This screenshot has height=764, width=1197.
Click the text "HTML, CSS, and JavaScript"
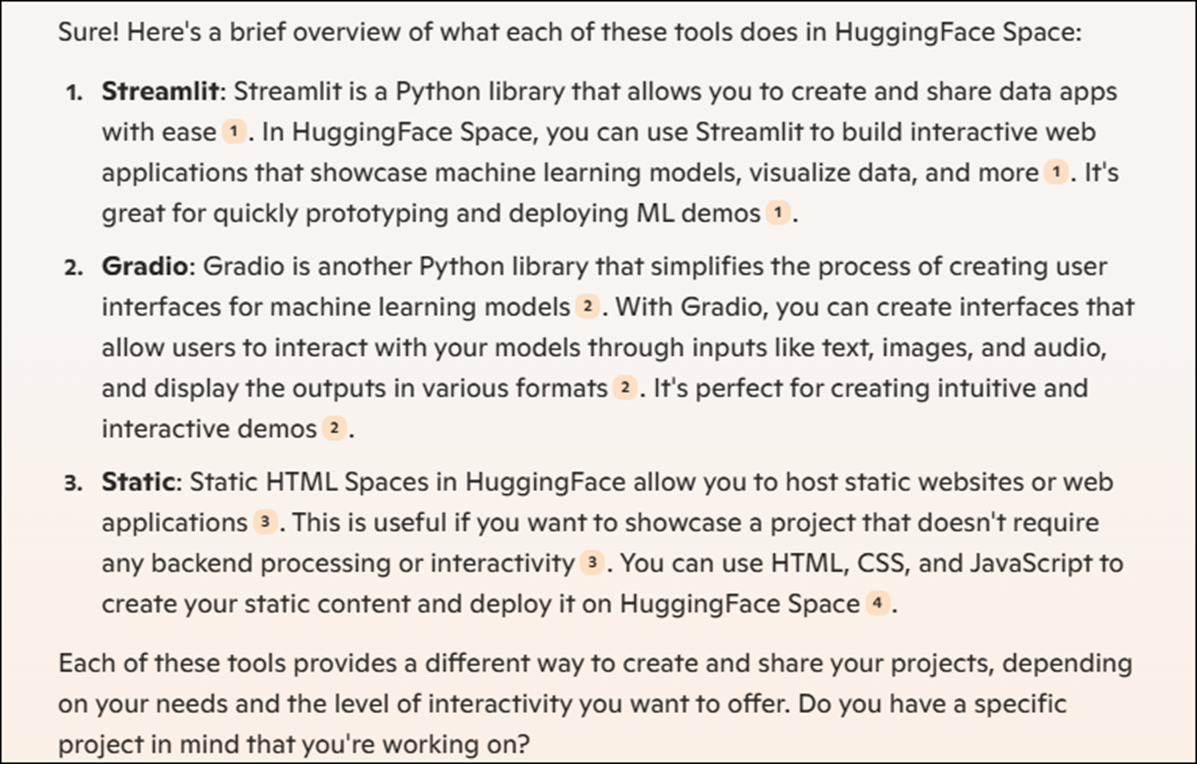(931, 563)
